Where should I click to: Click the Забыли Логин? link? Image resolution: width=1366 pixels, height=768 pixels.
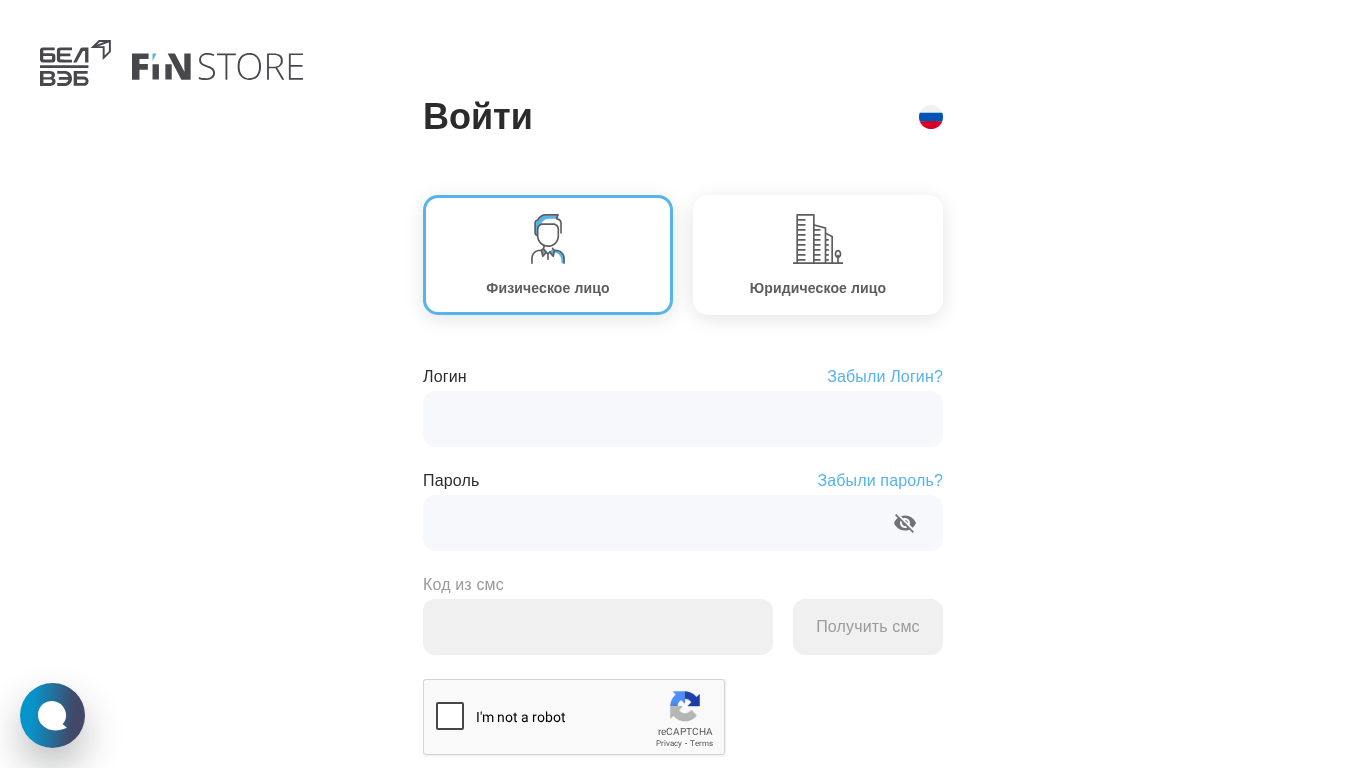884,377
